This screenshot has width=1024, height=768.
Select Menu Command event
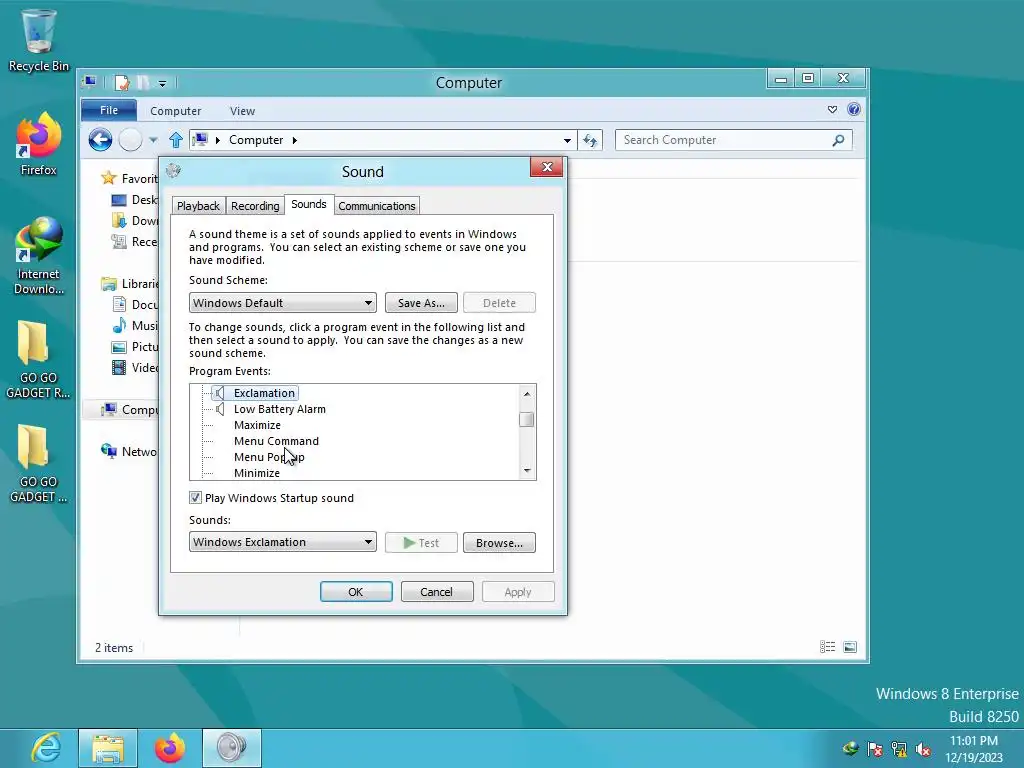pyautogui.click(x=276, y=441)
